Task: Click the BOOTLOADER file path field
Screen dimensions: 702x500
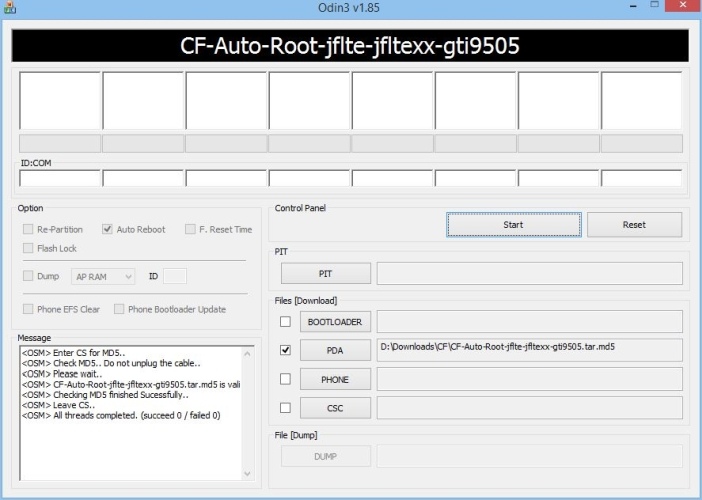Action: [530, 322]
